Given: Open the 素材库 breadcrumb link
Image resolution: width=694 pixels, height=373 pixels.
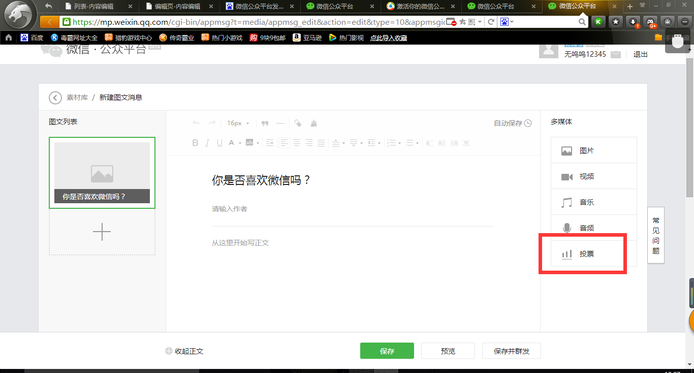Looking at the screenshot, I should click(77, 97).
